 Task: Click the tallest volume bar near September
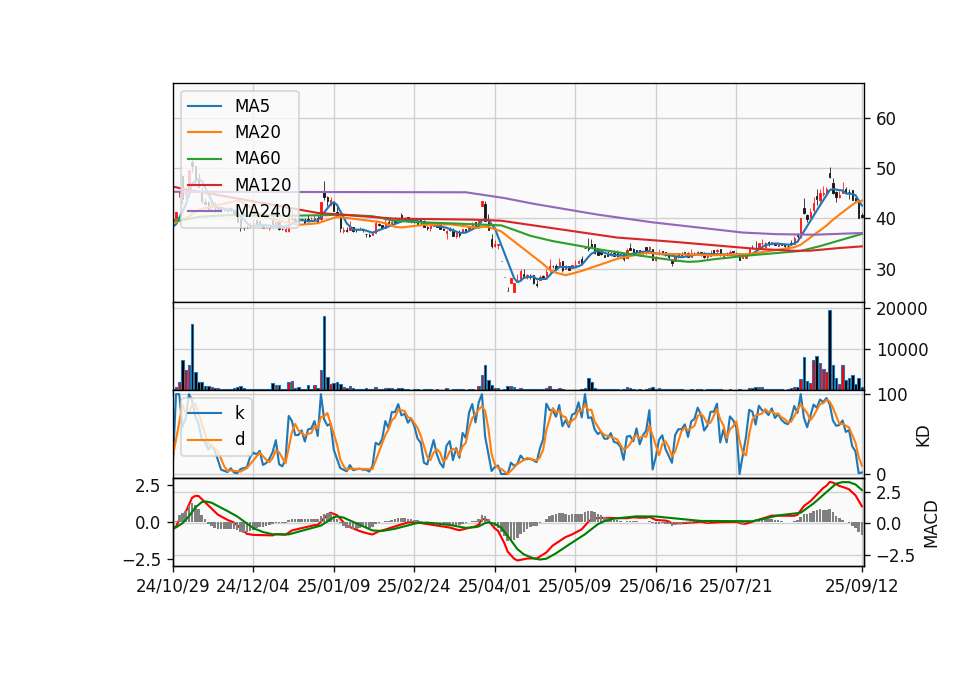click(830, 350)
